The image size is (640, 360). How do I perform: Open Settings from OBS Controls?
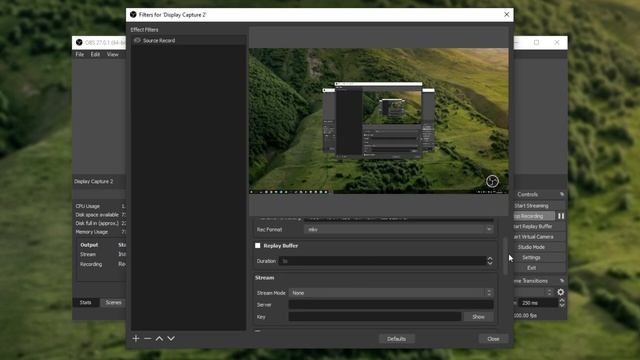point(539,258)
